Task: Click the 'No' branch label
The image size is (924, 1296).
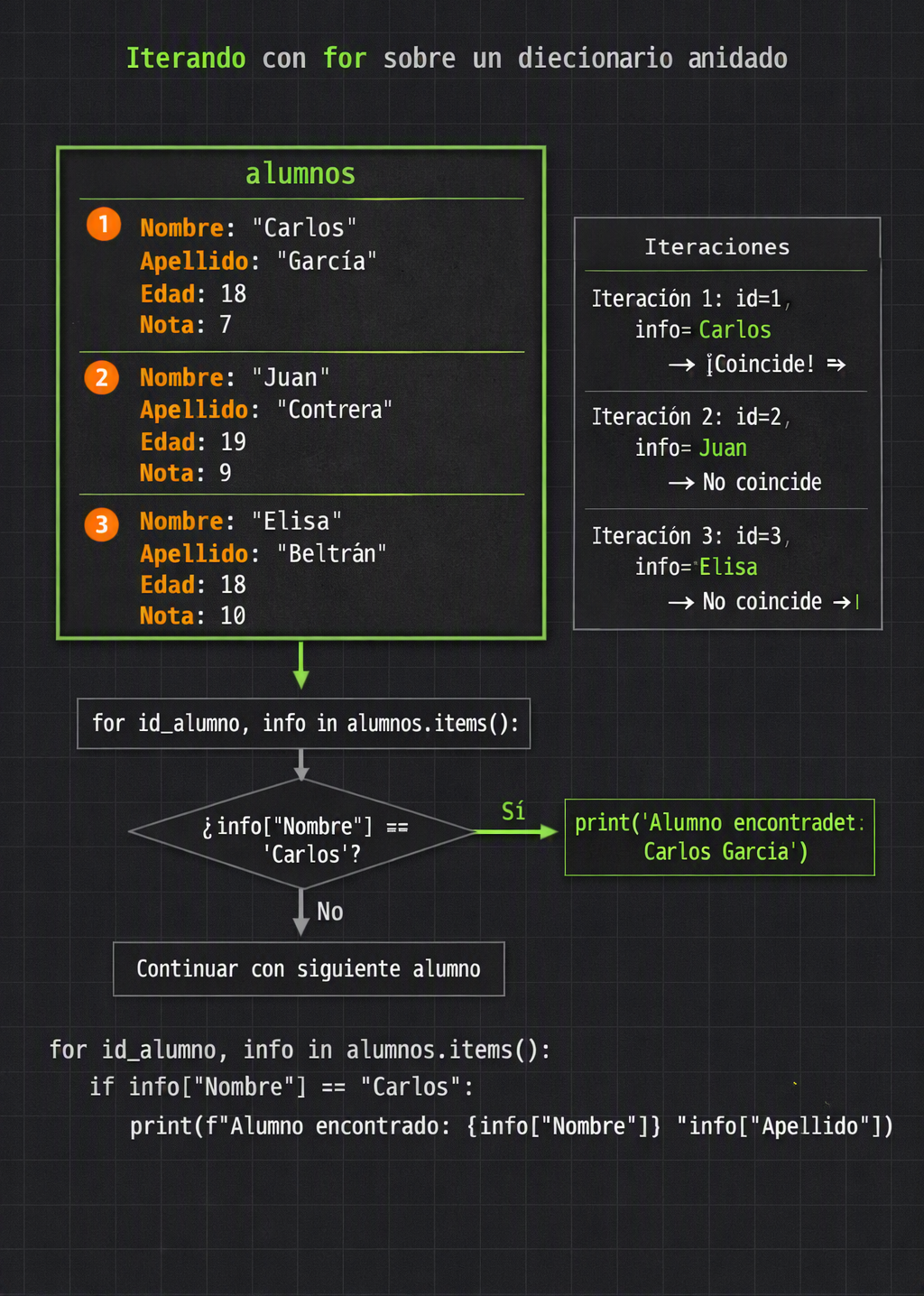Action: click(x=329, y=912)
